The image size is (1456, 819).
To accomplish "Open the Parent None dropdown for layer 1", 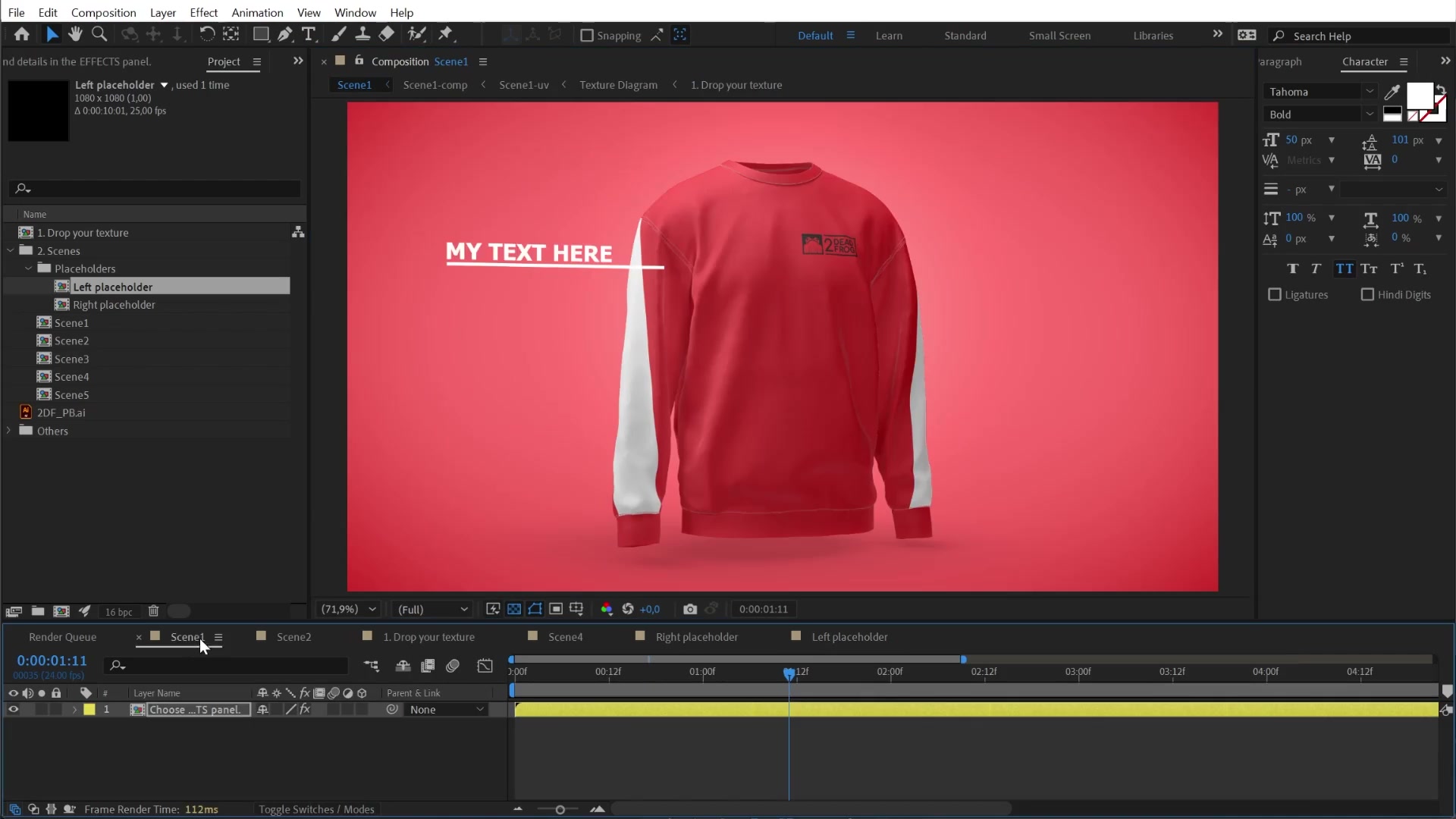I will (447, 710).
